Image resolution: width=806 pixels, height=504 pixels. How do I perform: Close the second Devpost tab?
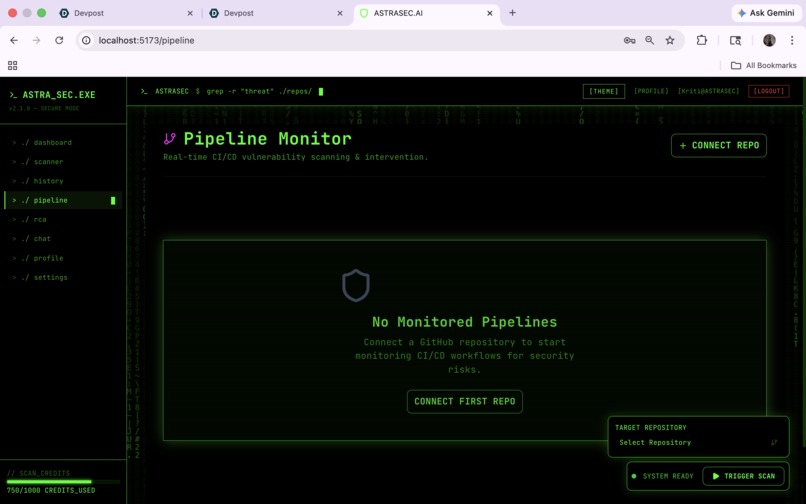[x=340, y=13]
